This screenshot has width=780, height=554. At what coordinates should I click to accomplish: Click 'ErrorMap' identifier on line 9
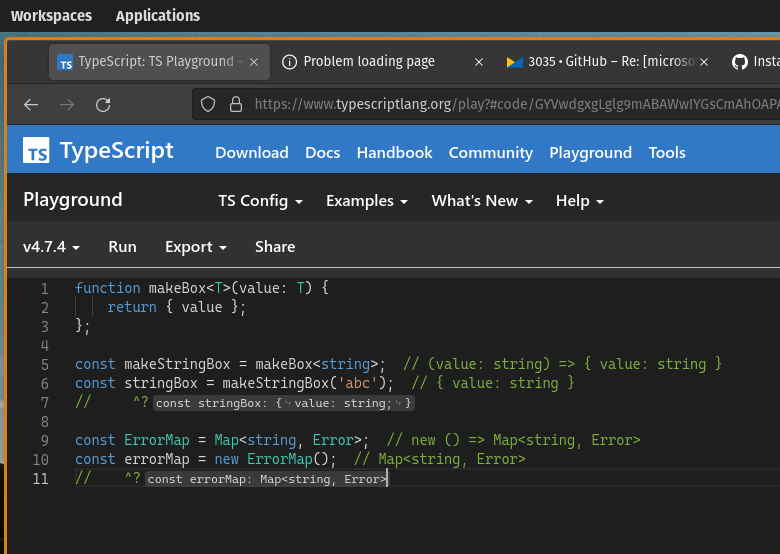[157, 440]
